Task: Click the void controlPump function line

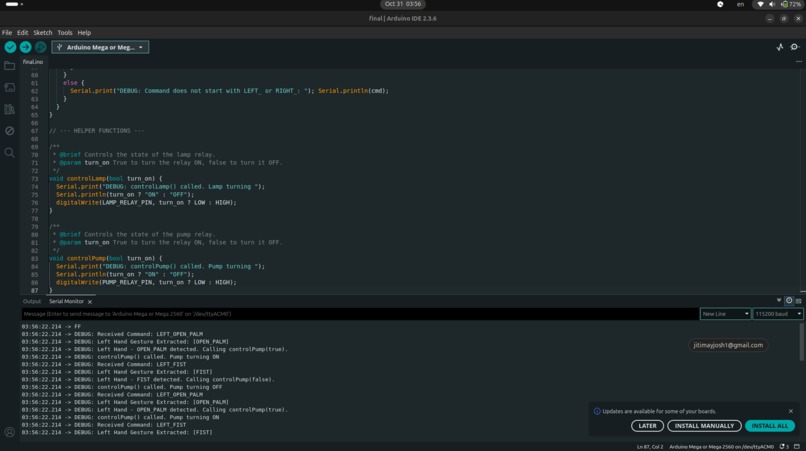Action: pyautogui.click(x=105, y=258)
